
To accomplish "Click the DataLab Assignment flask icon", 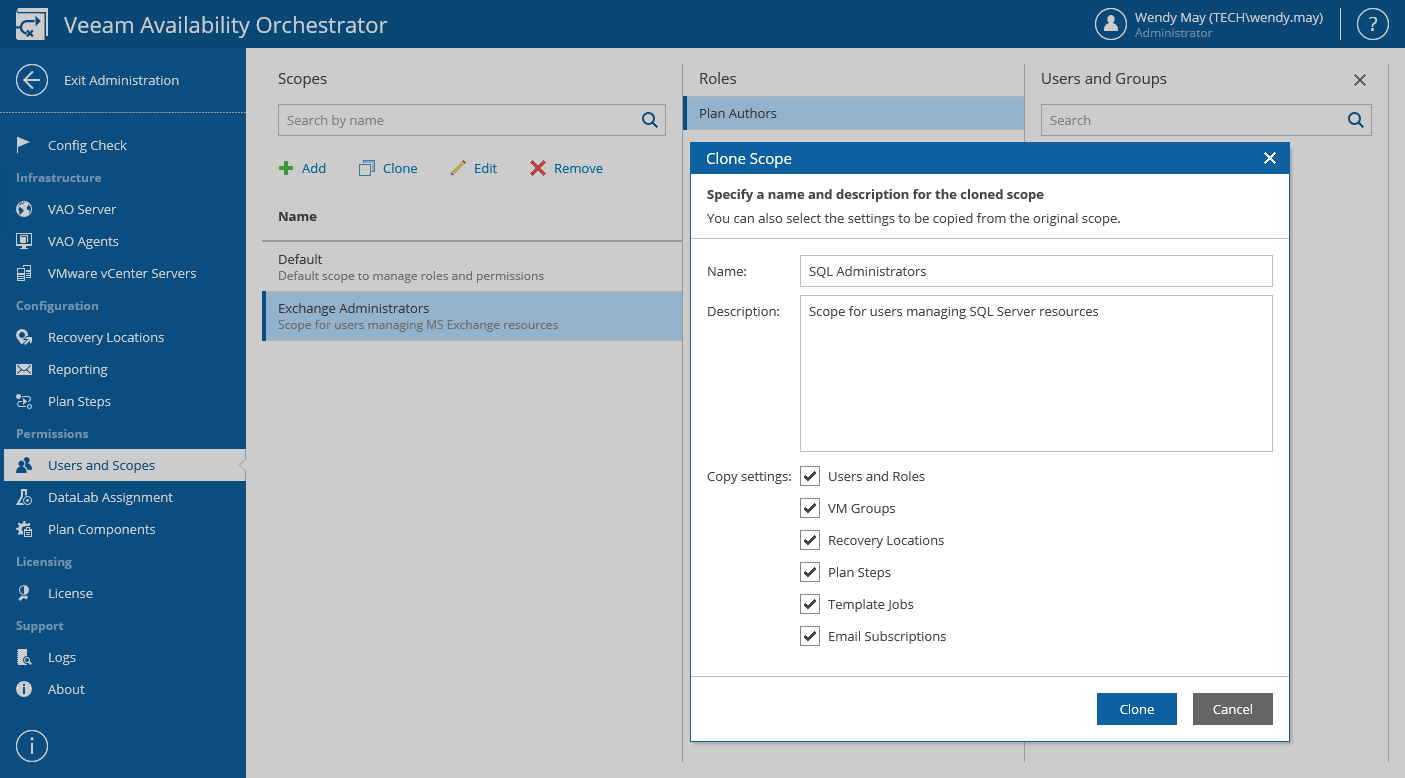I will [x=24, y=497].
